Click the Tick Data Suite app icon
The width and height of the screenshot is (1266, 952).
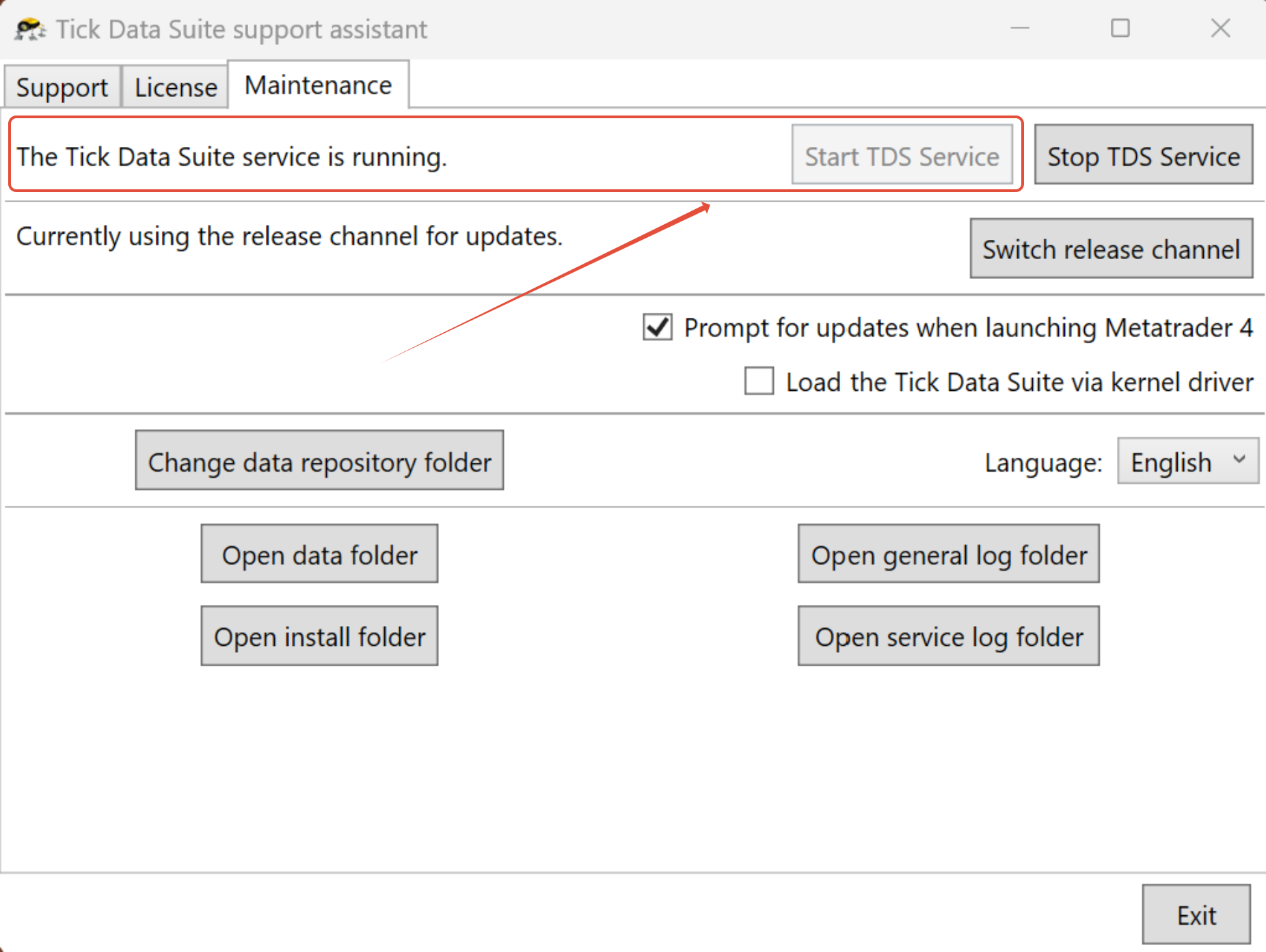point(30,29)
